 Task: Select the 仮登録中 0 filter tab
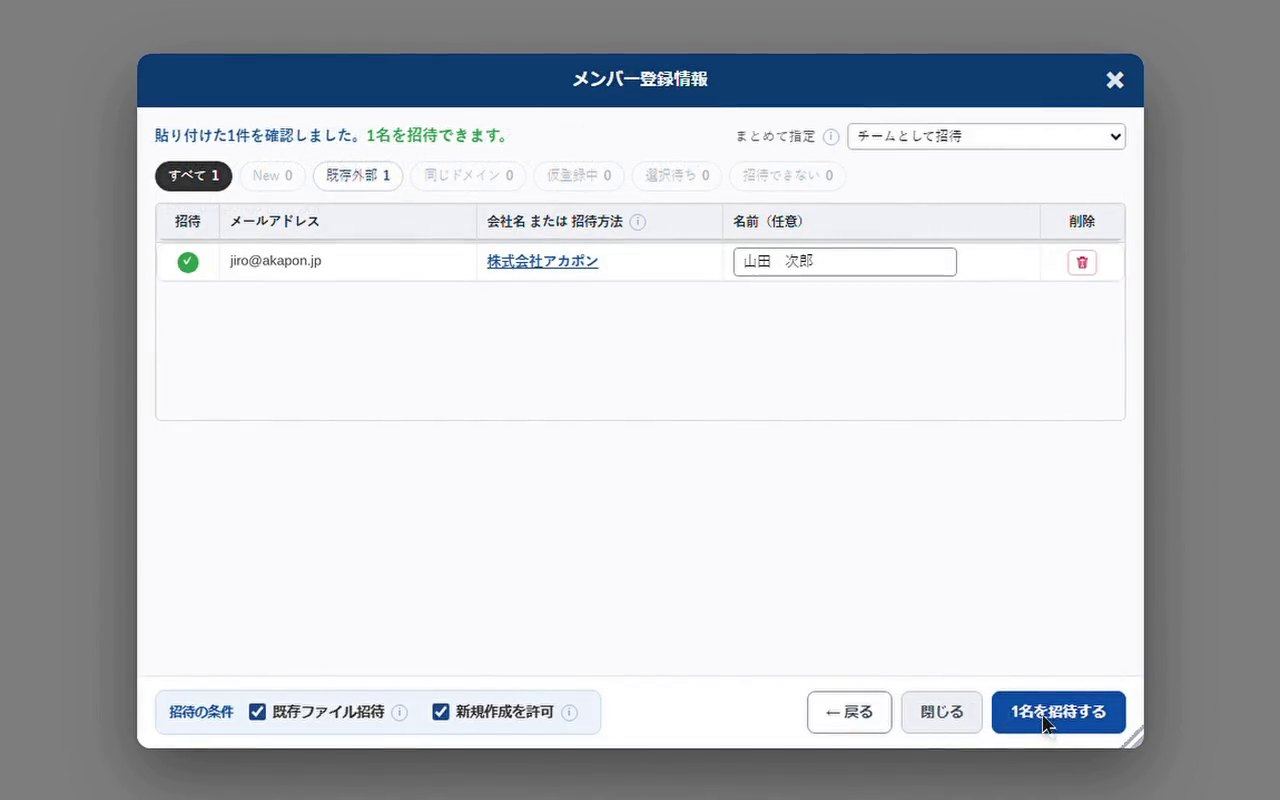[x=579, y=176]
